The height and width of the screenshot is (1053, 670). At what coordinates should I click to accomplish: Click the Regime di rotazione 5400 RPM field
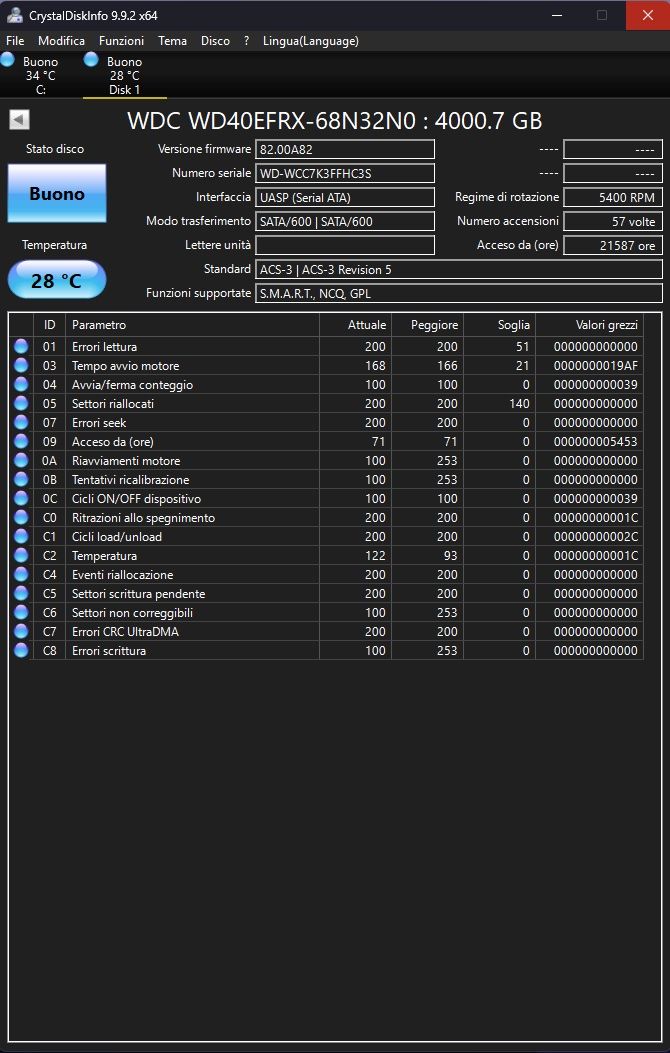click(x=613, y=197)
